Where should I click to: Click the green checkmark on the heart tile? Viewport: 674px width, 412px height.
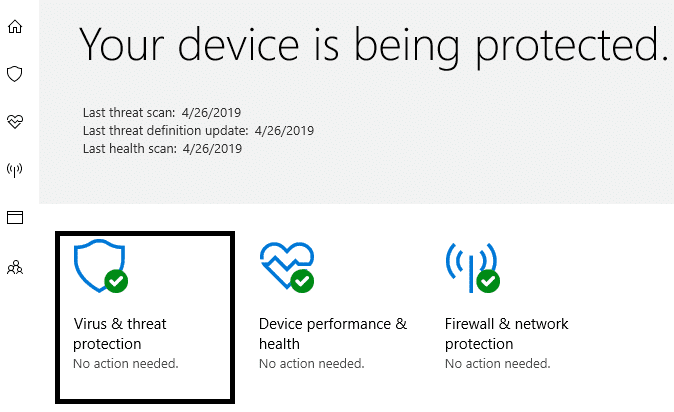pyautogui.click(x=303, y=282)
